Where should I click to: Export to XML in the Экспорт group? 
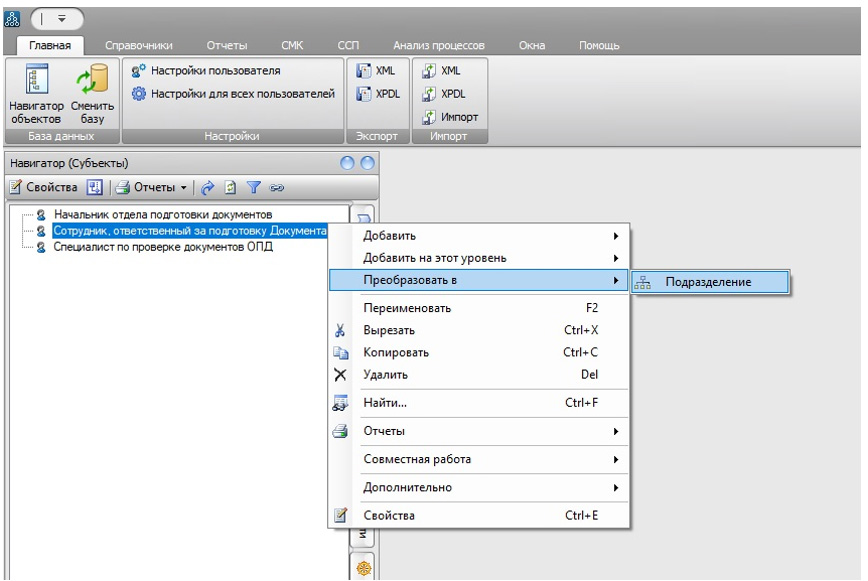[376, 71]
